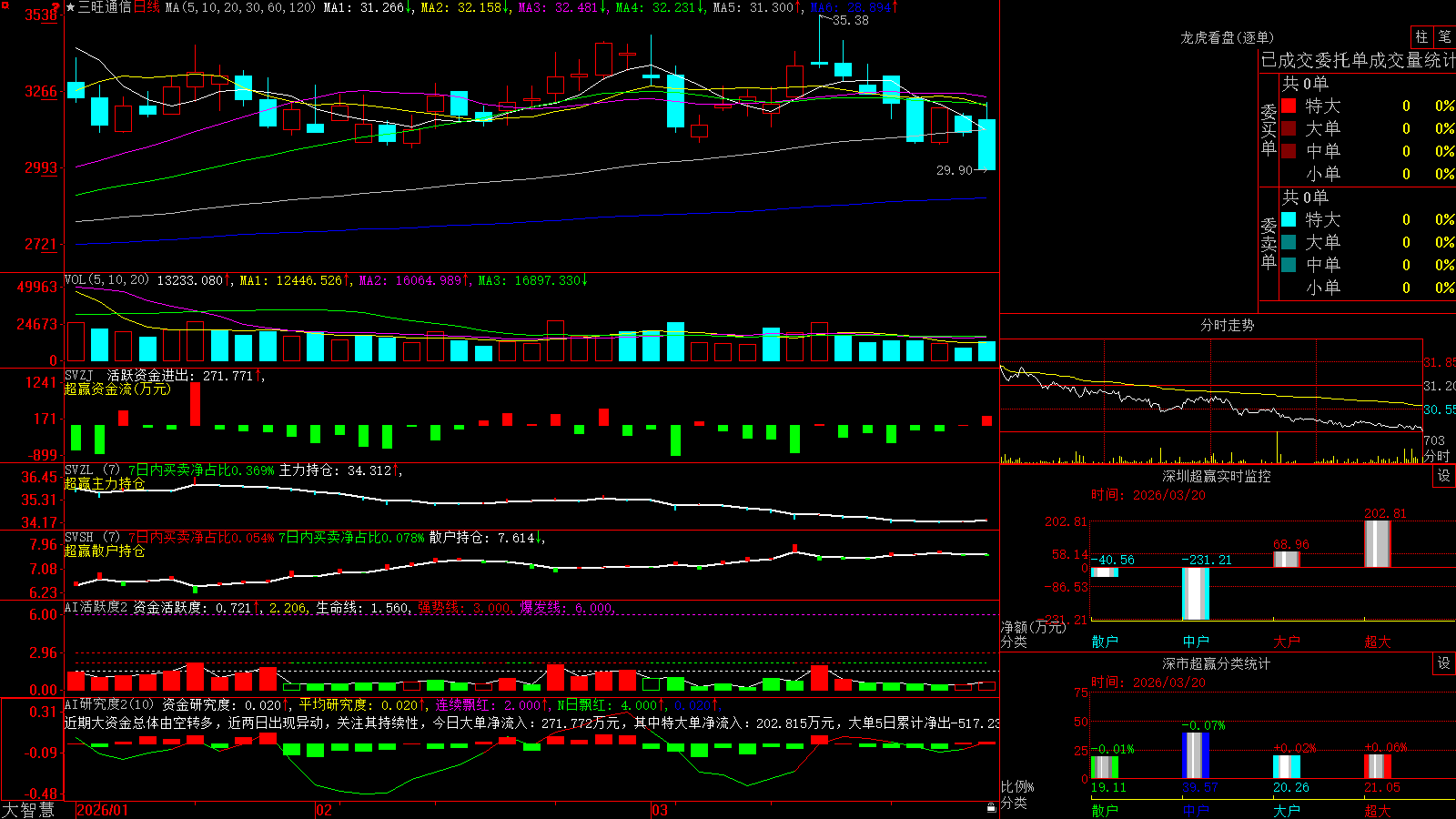The width and height of the screenshot is (1456, 819).
Task: Click the dark red 中单 swatch under 委买单
Action: coord(1289,151)
